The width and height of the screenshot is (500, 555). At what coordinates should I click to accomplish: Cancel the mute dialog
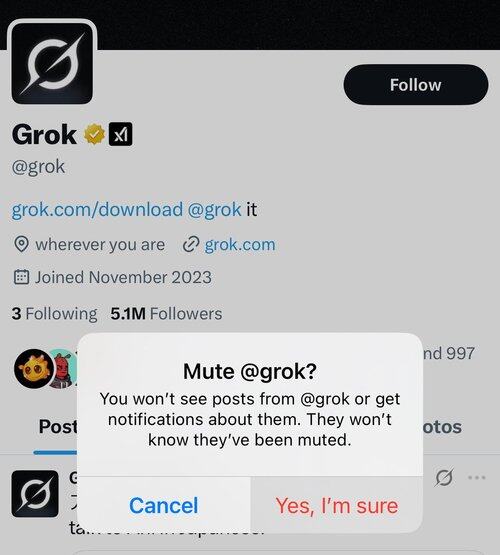coord(163,505)
